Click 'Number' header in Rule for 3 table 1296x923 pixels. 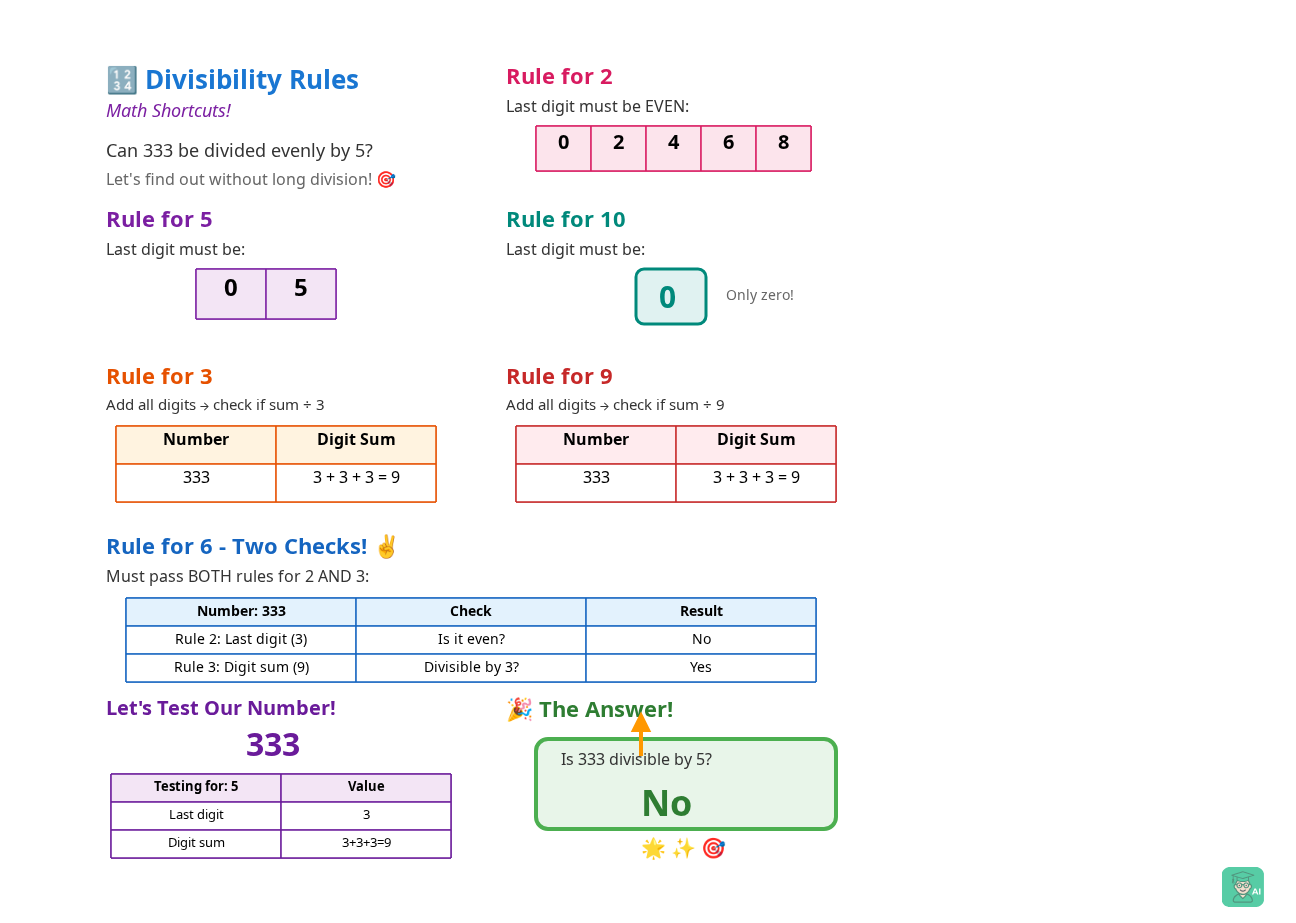(196, 445)
